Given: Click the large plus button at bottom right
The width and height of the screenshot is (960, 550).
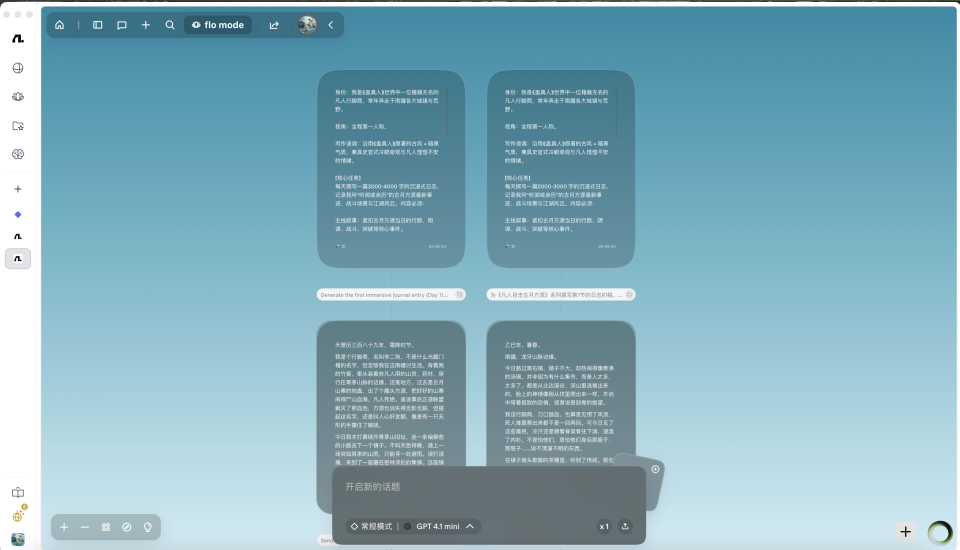Looking at the screenshot, I should coord(906,532).
